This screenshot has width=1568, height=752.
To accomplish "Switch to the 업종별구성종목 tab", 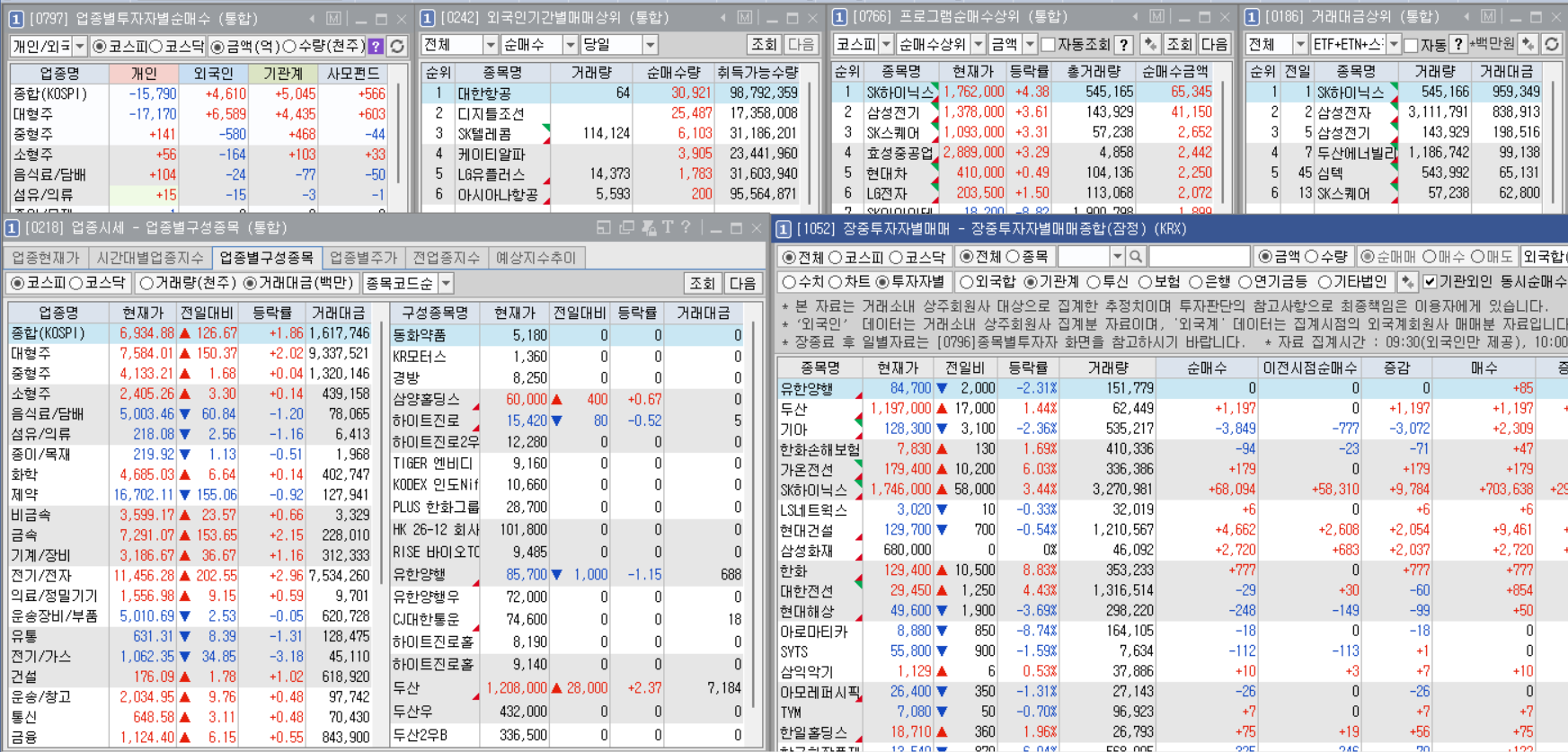I will coord(267,258).
